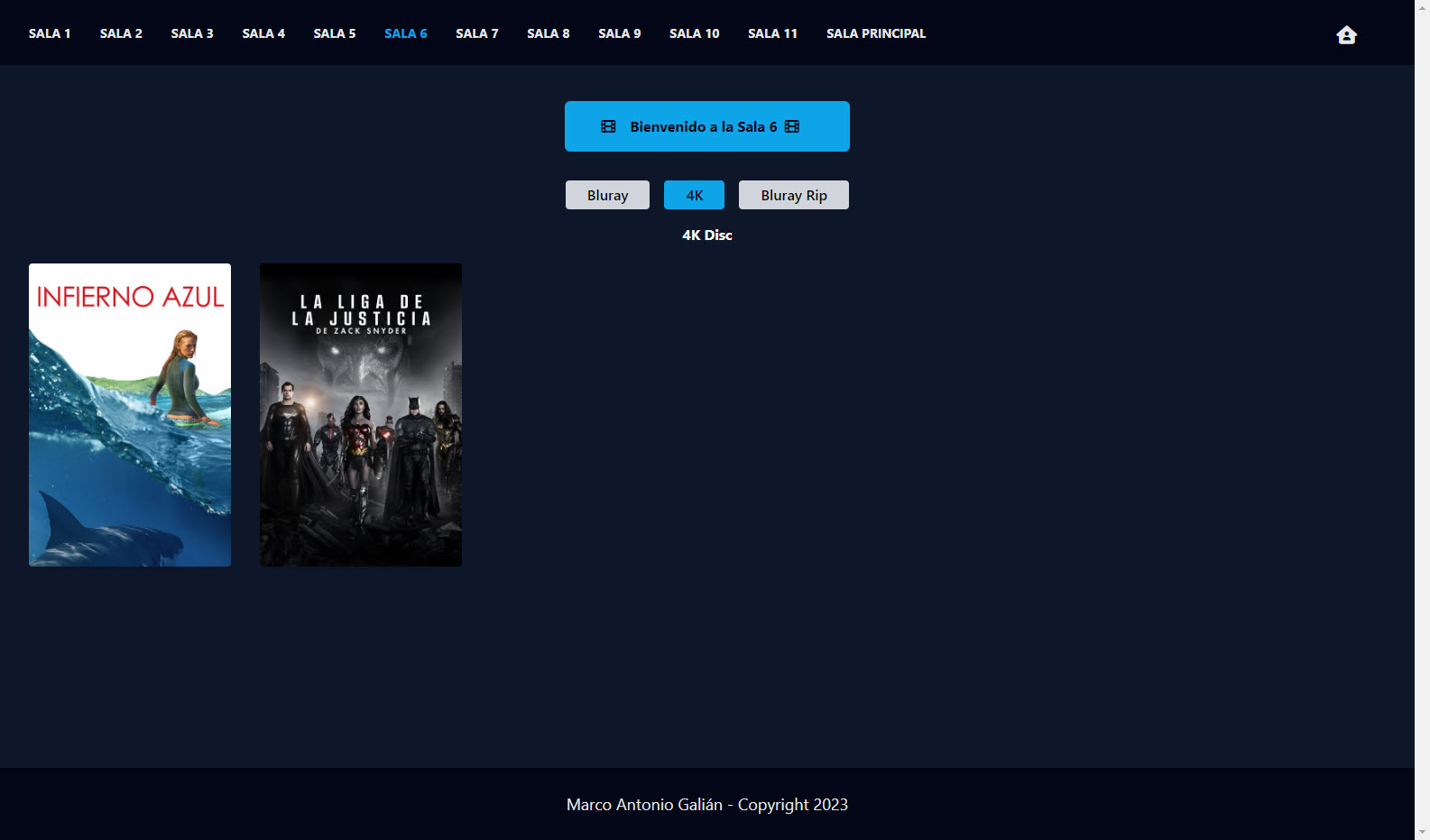Open Sala 11 room
Image resolution: width=1430 pixels, height=840 pixels.
[773, 33]
